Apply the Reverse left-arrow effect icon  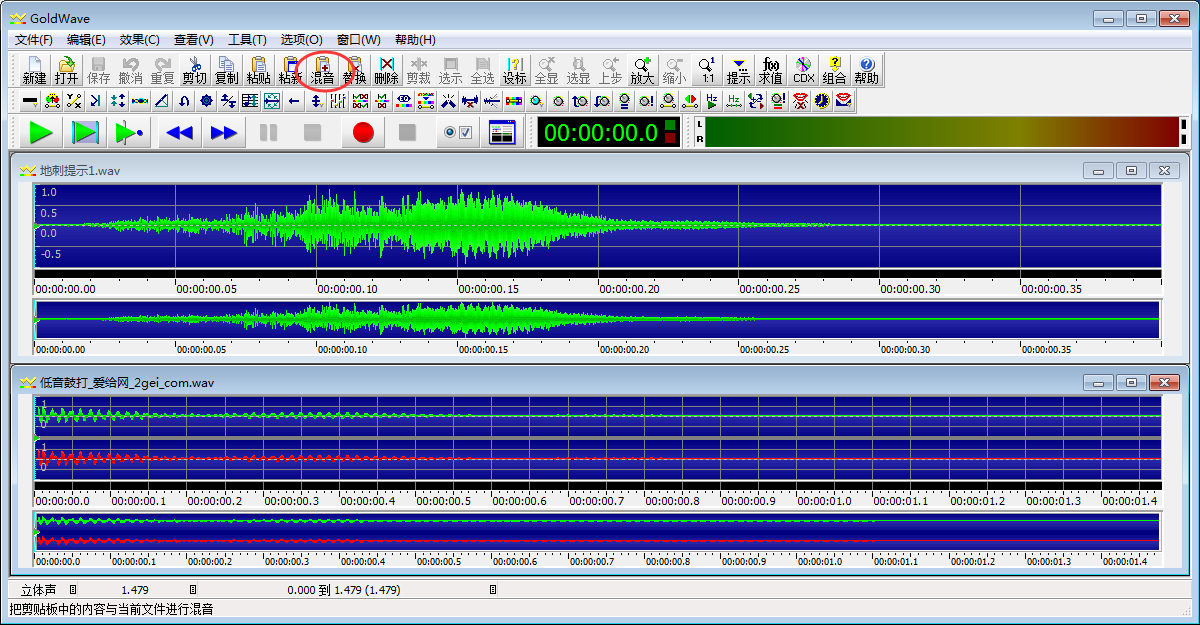pos(294,100)
